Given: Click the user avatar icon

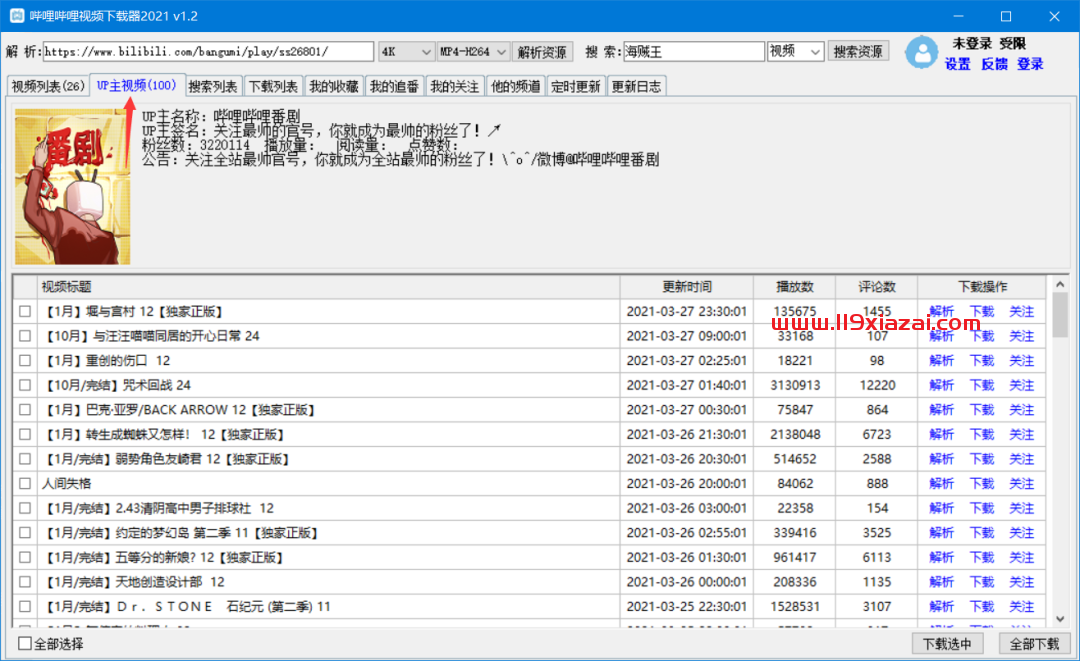Looking at the screenshot, I should pos(921,52).
